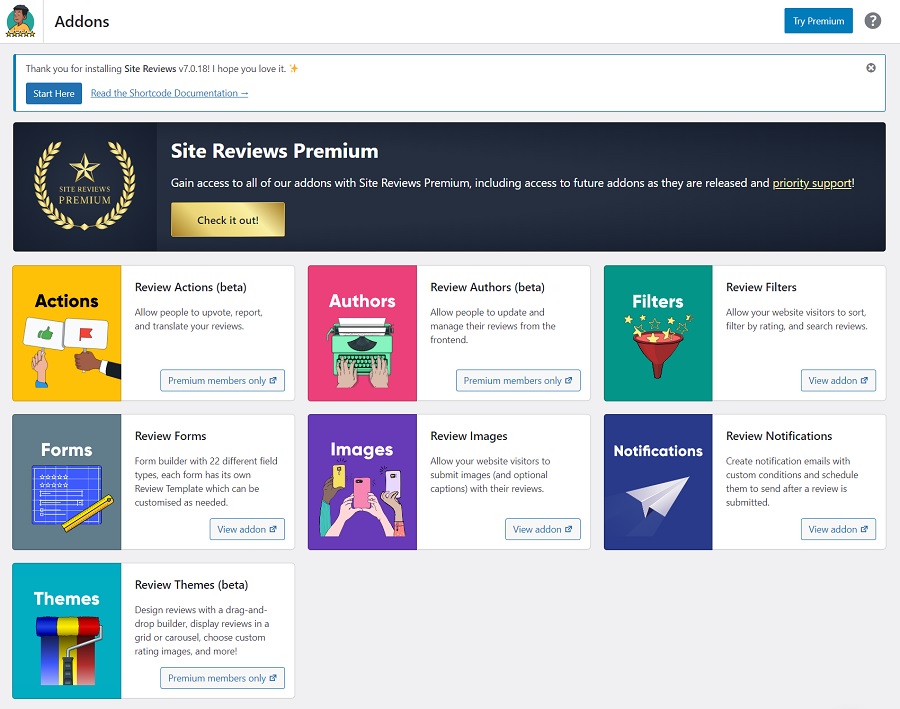The height and width of the screenshot is (709, 900).
Task: Click the Filters funnel thumbnail
Action: click(658, 333)
